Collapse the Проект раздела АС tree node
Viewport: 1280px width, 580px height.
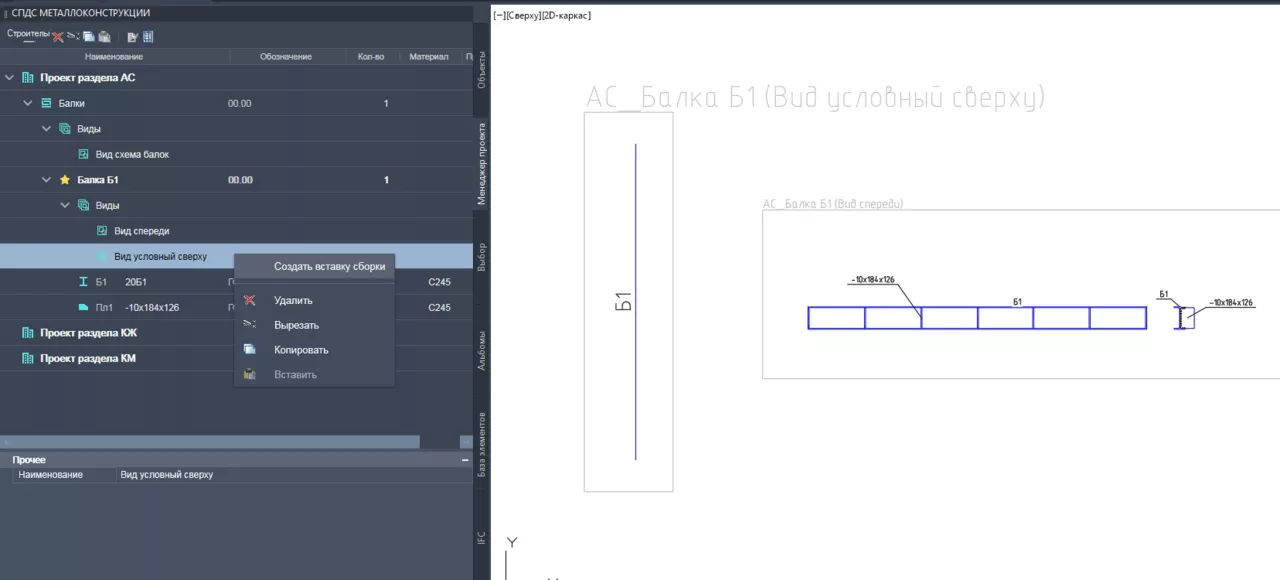tap(10, 77)
